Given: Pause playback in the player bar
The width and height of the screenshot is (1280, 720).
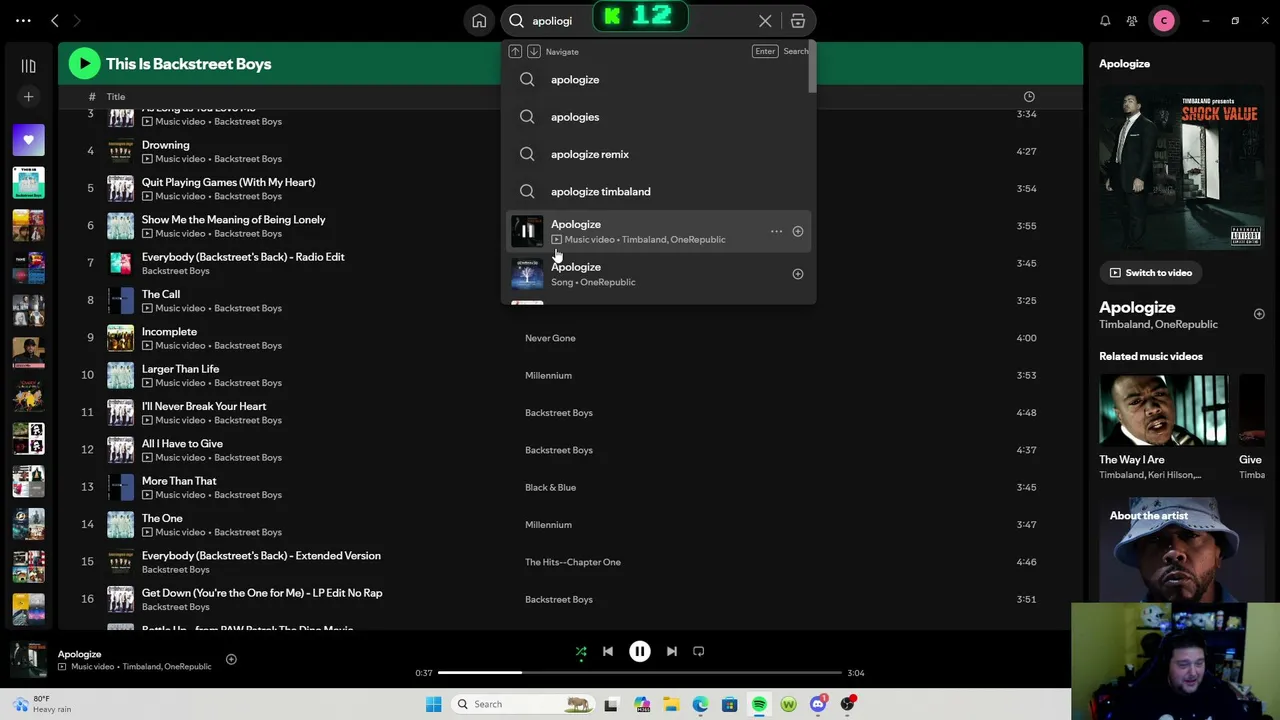Looking at the screenshot, I should pyautogui.click(x=640, y=652).
